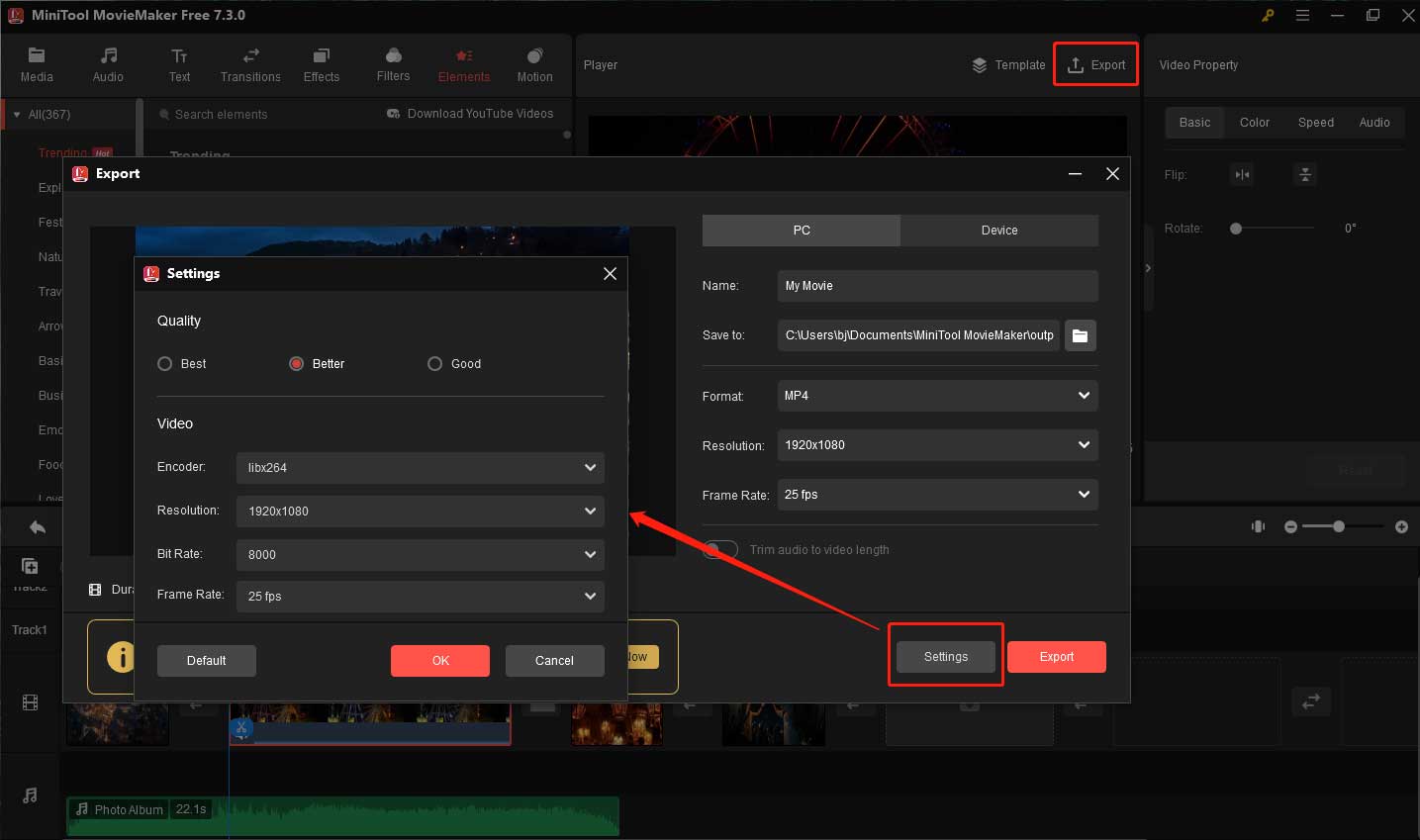
Task: Open the Encoder dropdown
Action: (420, 468)
